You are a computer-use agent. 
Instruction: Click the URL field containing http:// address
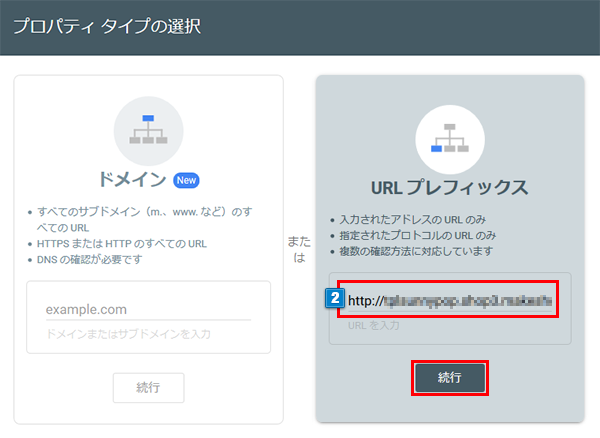[450, 299]
